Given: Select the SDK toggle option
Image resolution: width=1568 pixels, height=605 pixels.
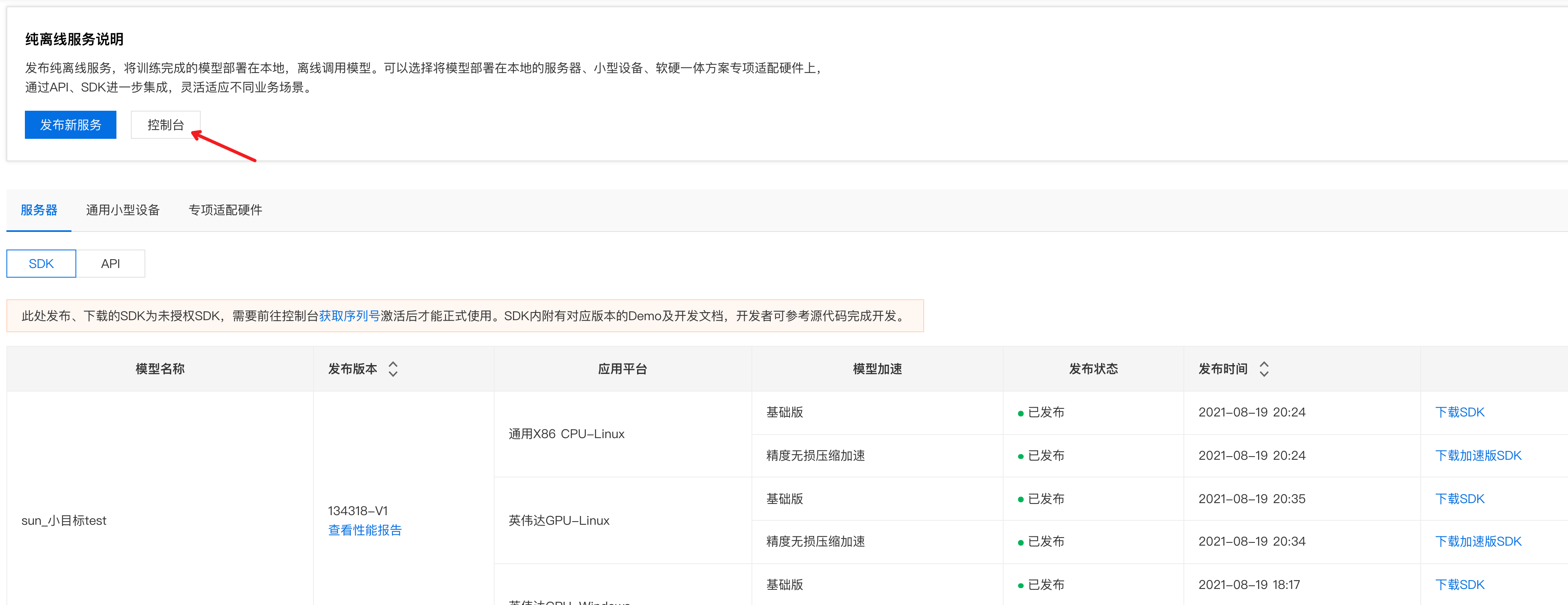Looking at the screenshot, I should point(41,264).
